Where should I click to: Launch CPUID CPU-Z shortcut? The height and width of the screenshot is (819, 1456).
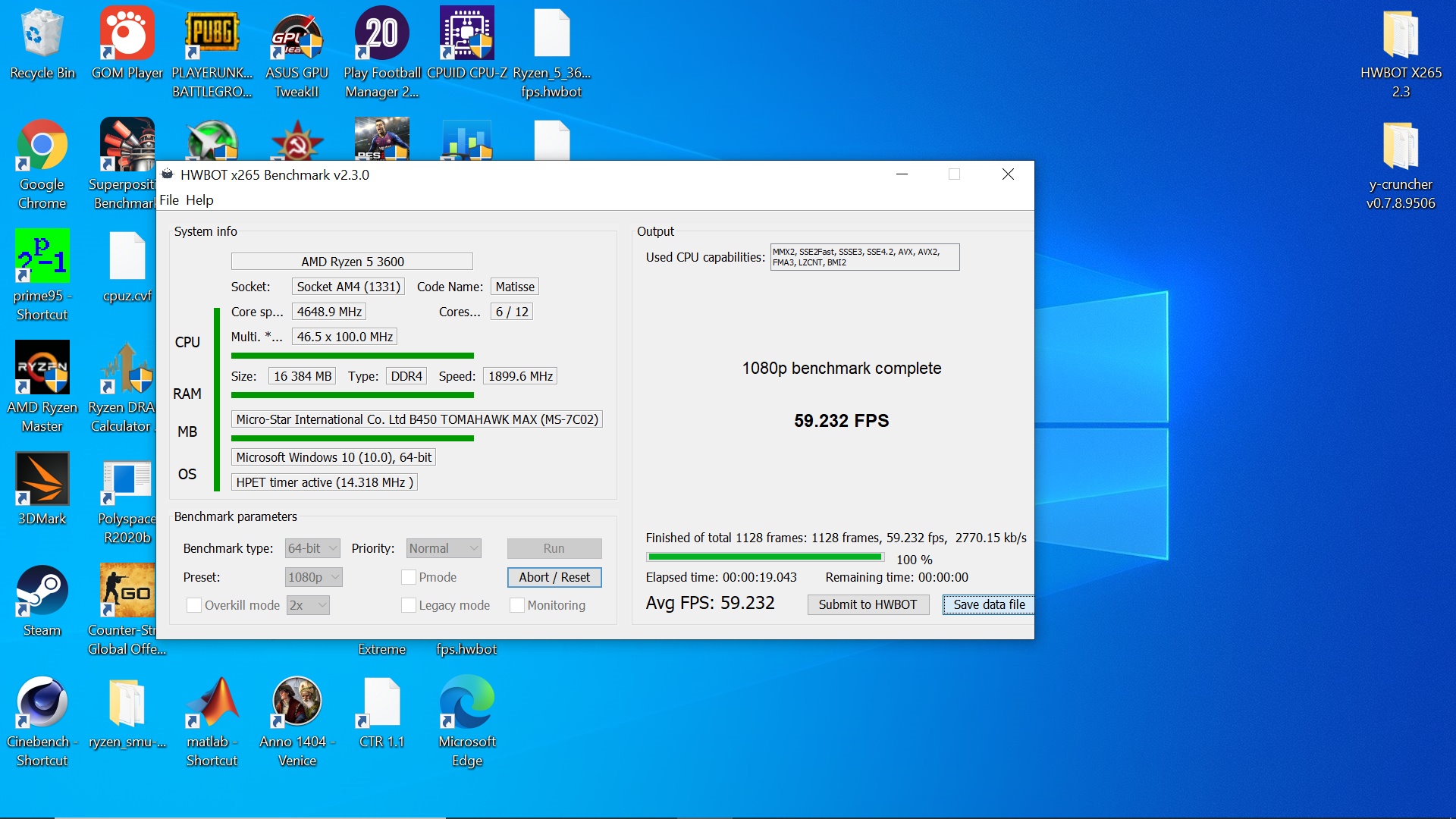click(x=467, y=44)
